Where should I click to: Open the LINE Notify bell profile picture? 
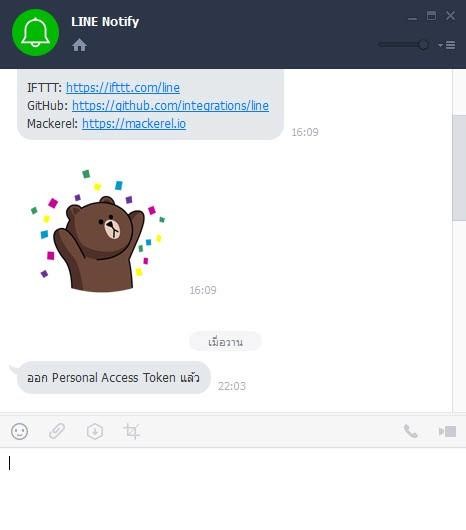[35, 32]
